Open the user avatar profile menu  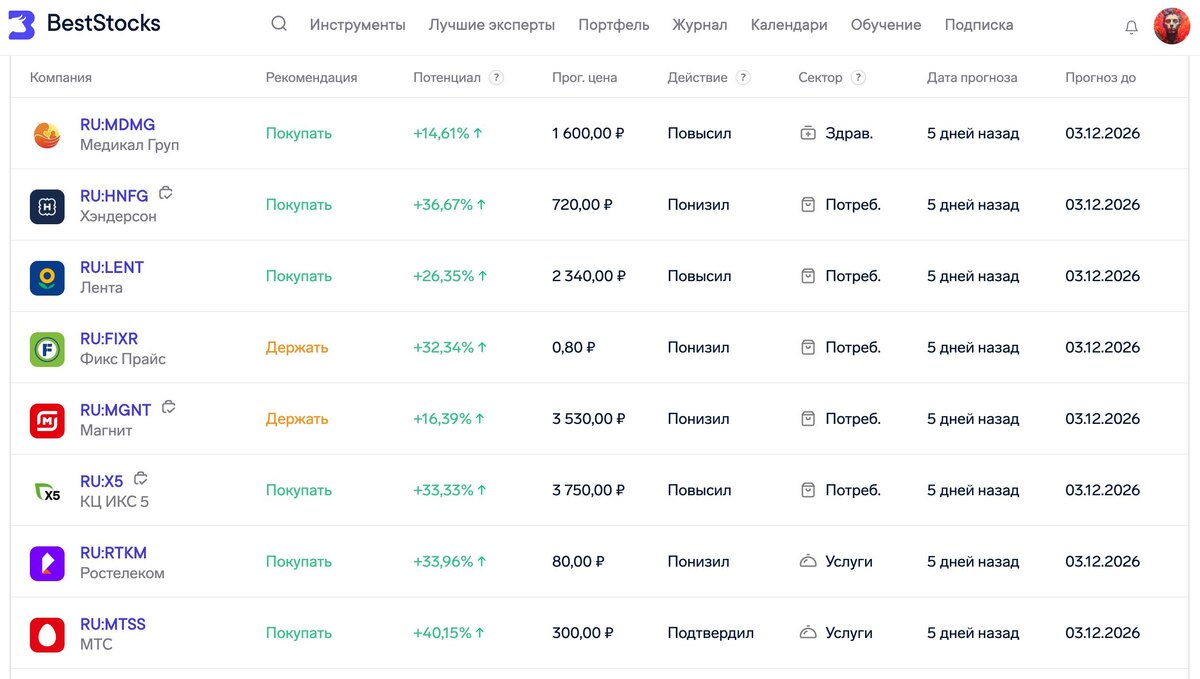pos(1171,26)
